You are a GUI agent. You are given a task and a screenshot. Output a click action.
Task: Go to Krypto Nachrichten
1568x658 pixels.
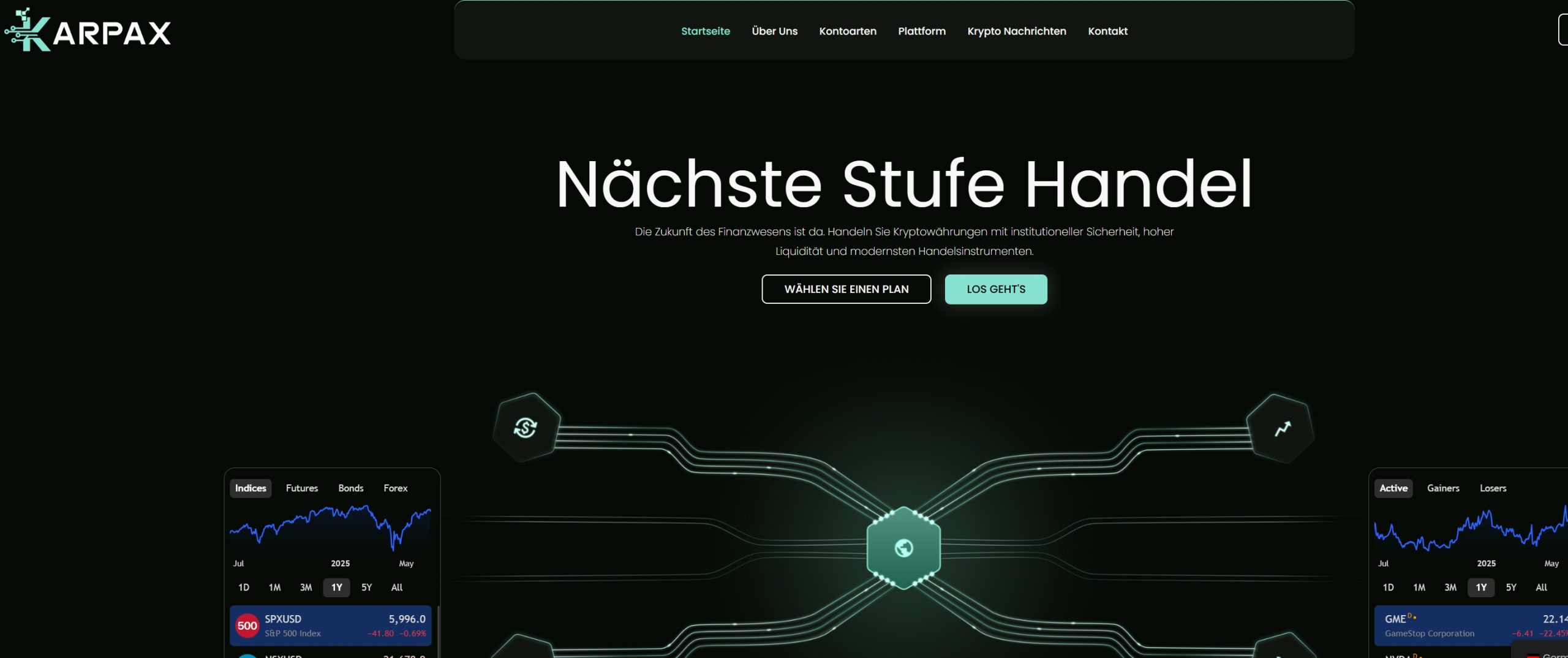[x=1016, y=31]
